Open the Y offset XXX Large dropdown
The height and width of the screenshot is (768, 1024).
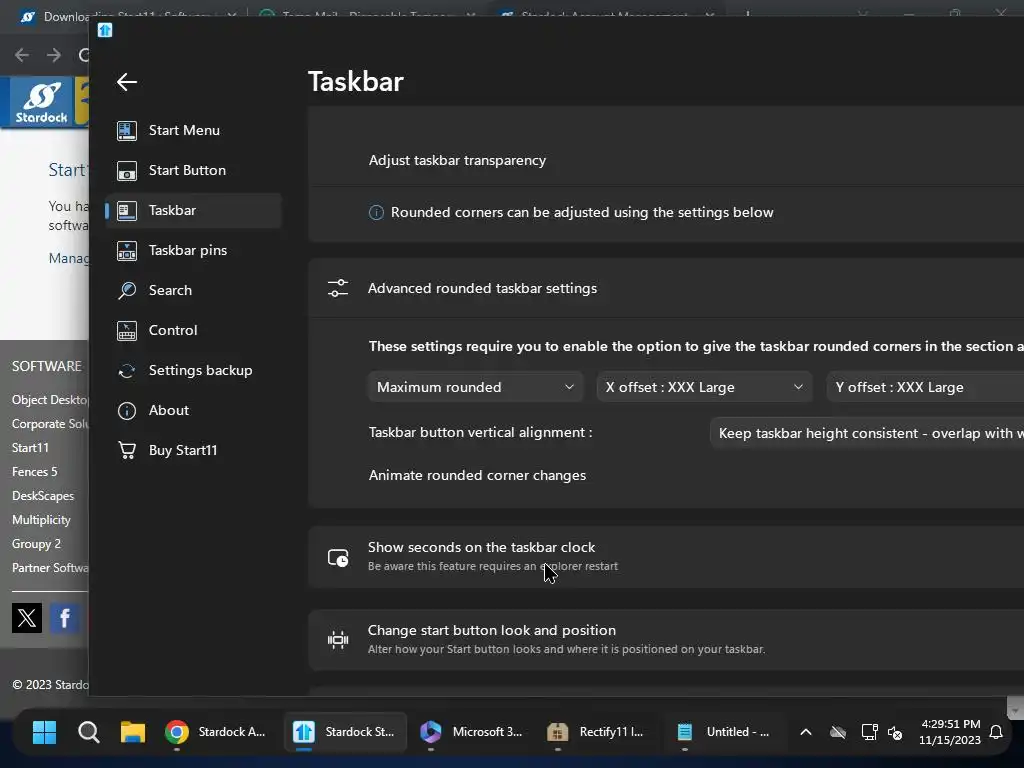pos(925,387)
